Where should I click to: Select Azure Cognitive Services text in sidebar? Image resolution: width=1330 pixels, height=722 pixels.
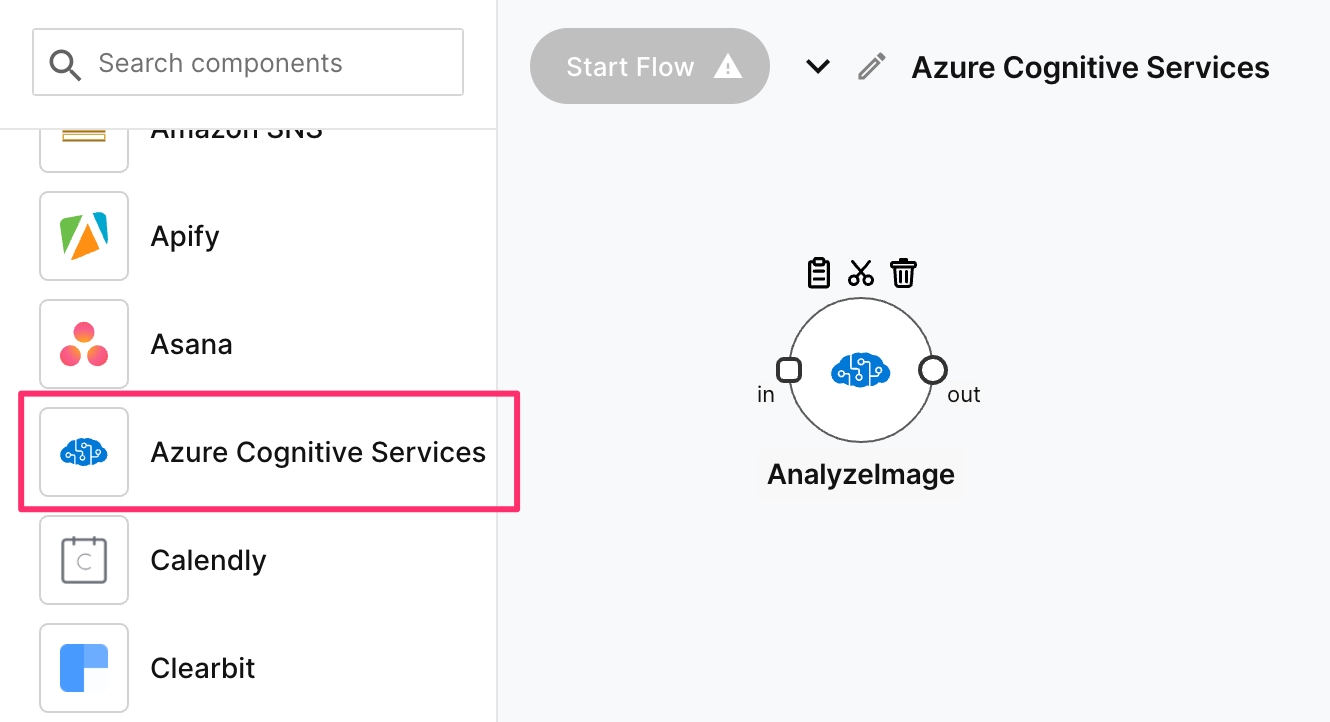coord(318,452)
